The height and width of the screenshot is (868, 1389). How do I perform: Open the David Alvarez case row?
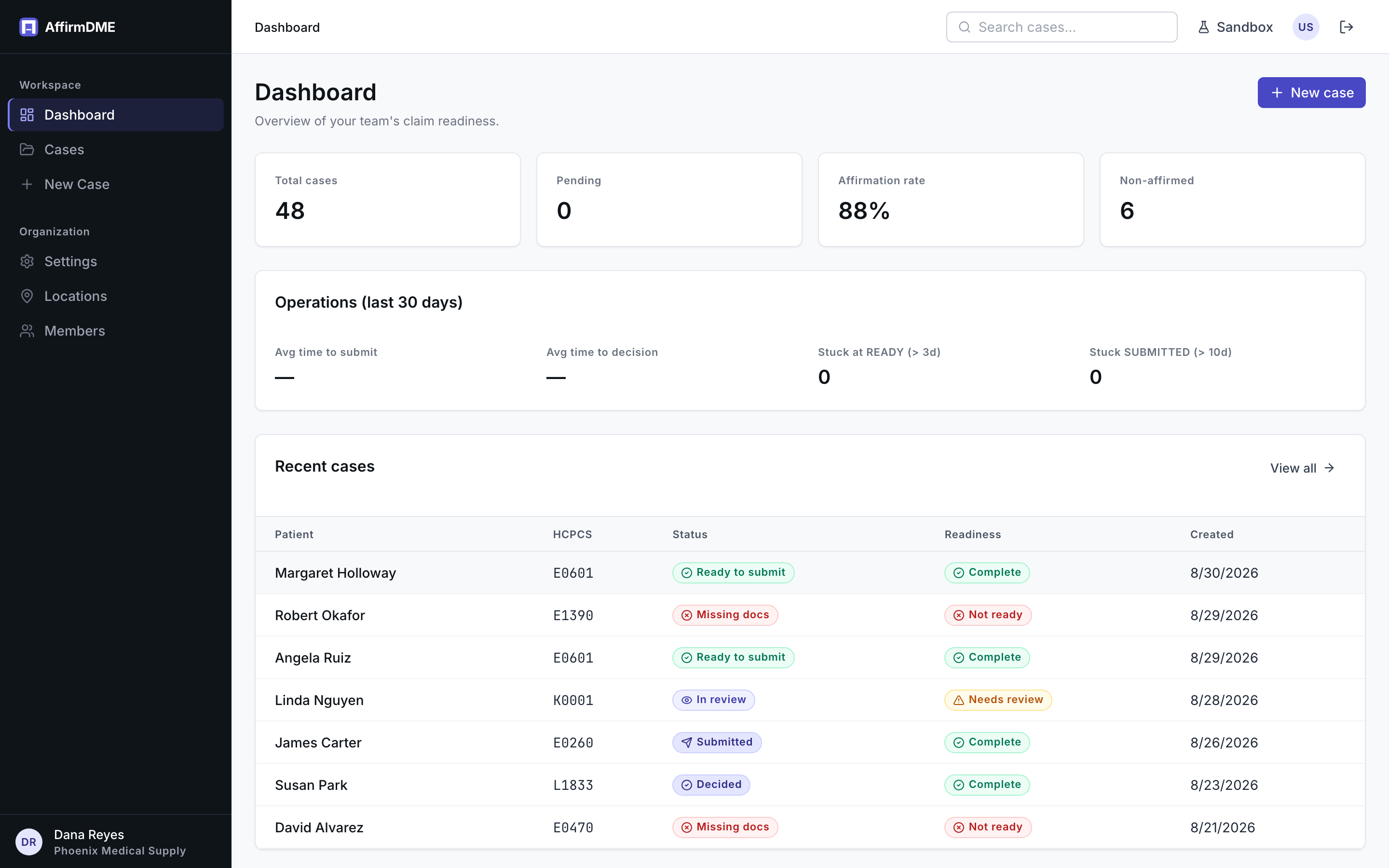click(810, 827)
